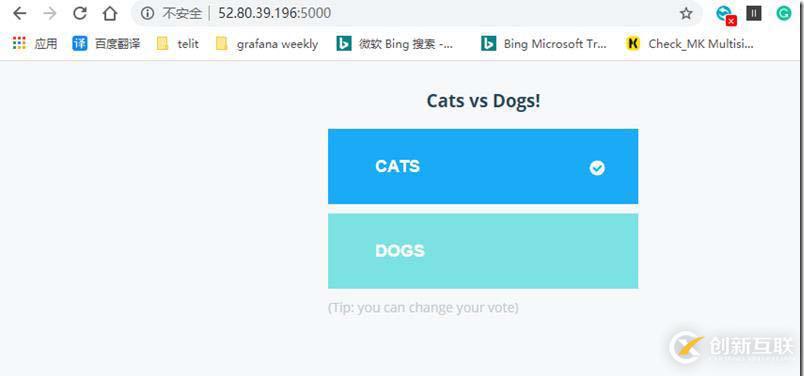Open the telit bookmarks folder

click(x=177, y=44)
